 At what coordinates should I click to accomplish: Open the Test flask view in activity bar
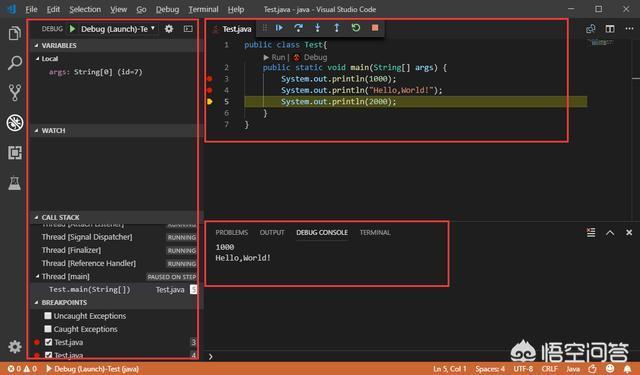click(x=15, y=183)
